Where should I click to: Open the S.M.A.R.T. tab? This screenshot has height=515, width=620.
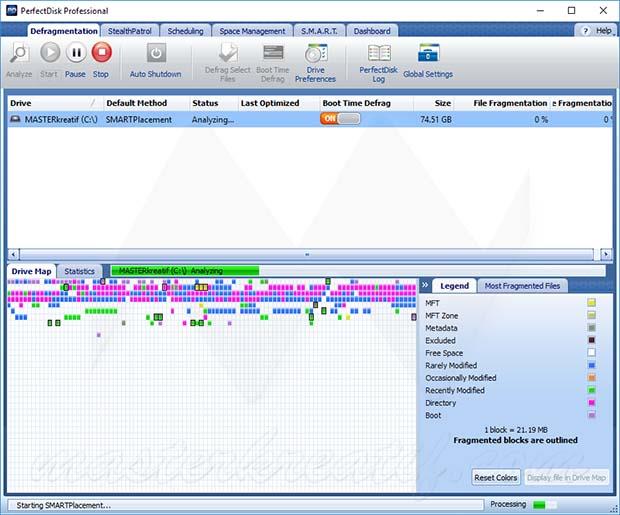tap(319, 31)
